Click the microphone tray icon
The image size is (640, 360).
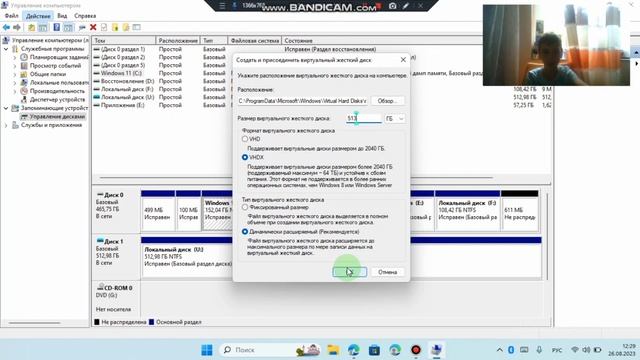(x=539, y=350)
